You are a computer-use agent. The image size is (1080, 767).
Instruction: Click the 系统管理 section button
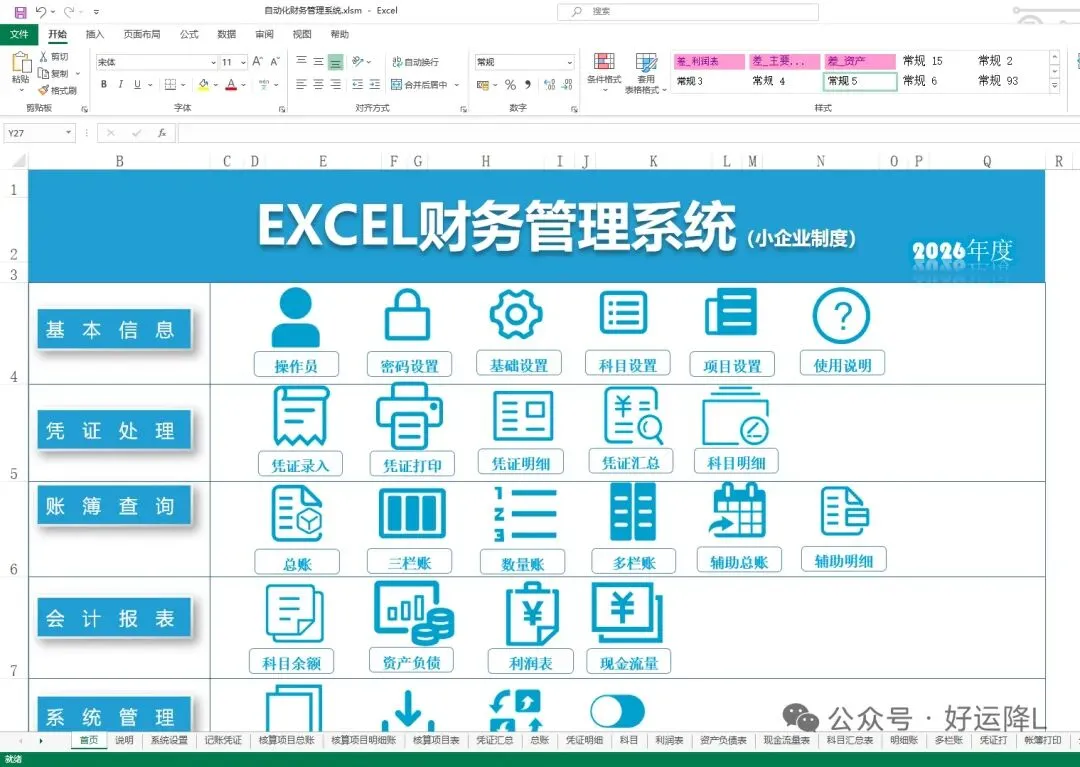[114, 716]
